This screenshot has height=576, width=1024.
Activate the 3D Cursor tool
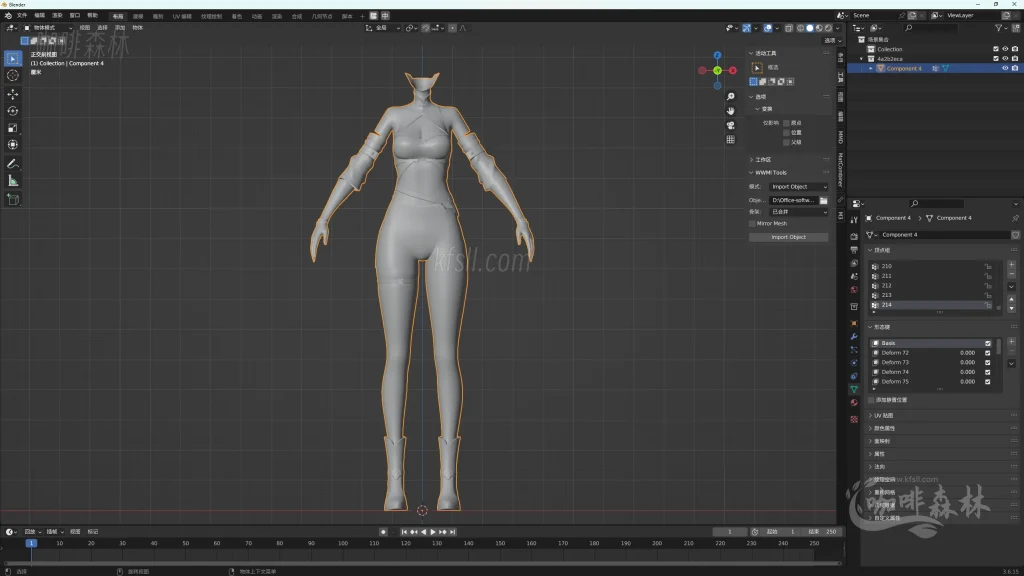coord(12,76)
